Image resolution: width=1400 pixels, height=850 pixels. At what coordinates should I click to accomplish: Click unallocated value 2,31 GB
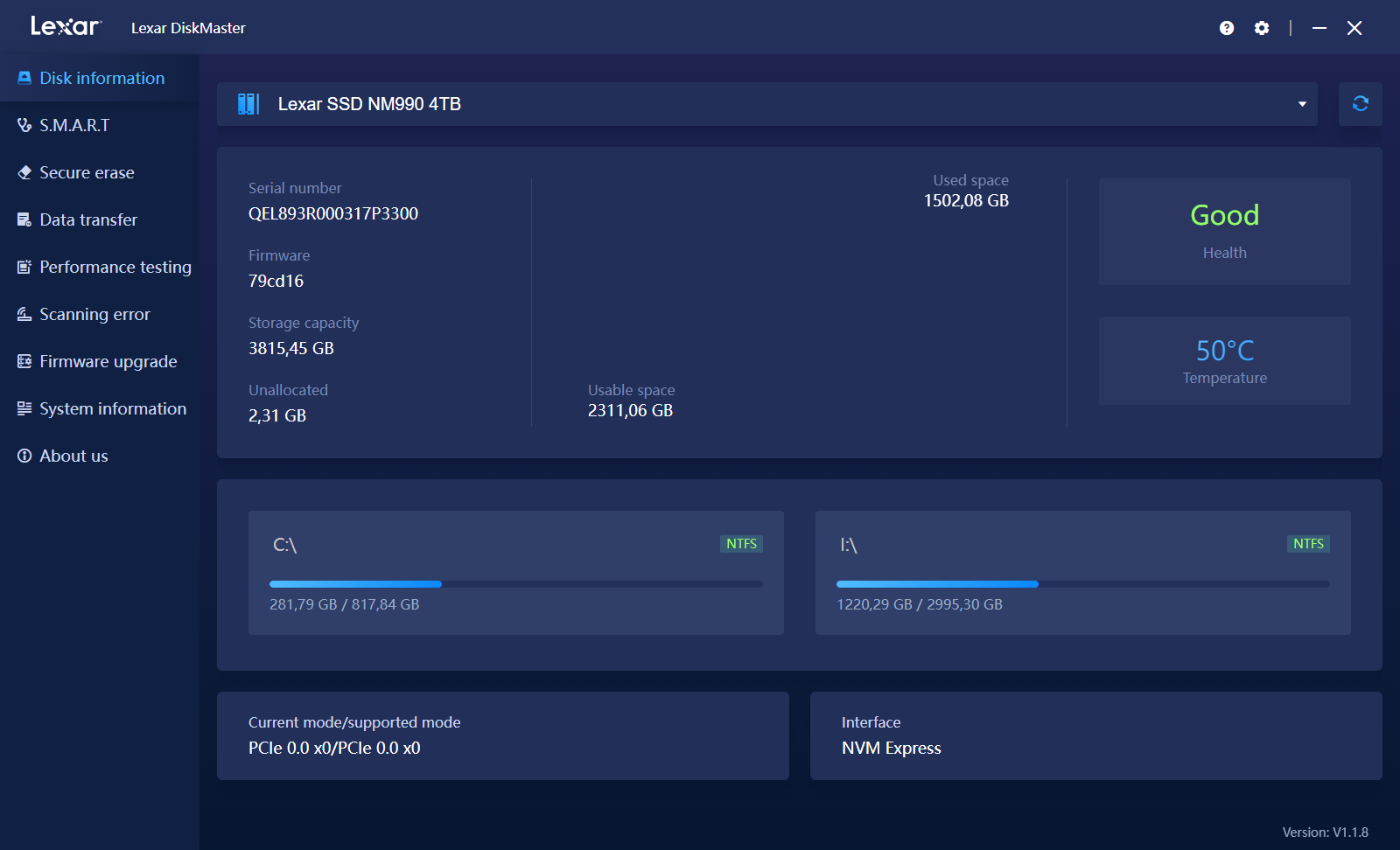coord(277,415)
